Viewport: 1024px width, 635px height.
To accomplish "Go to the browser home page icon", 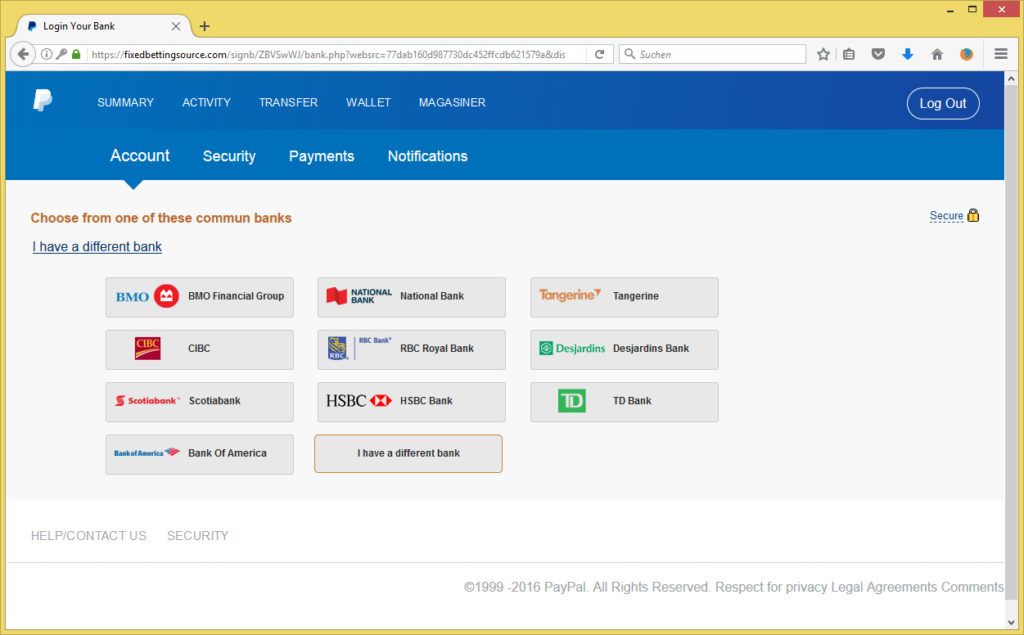I will click(x=937, y=54).
